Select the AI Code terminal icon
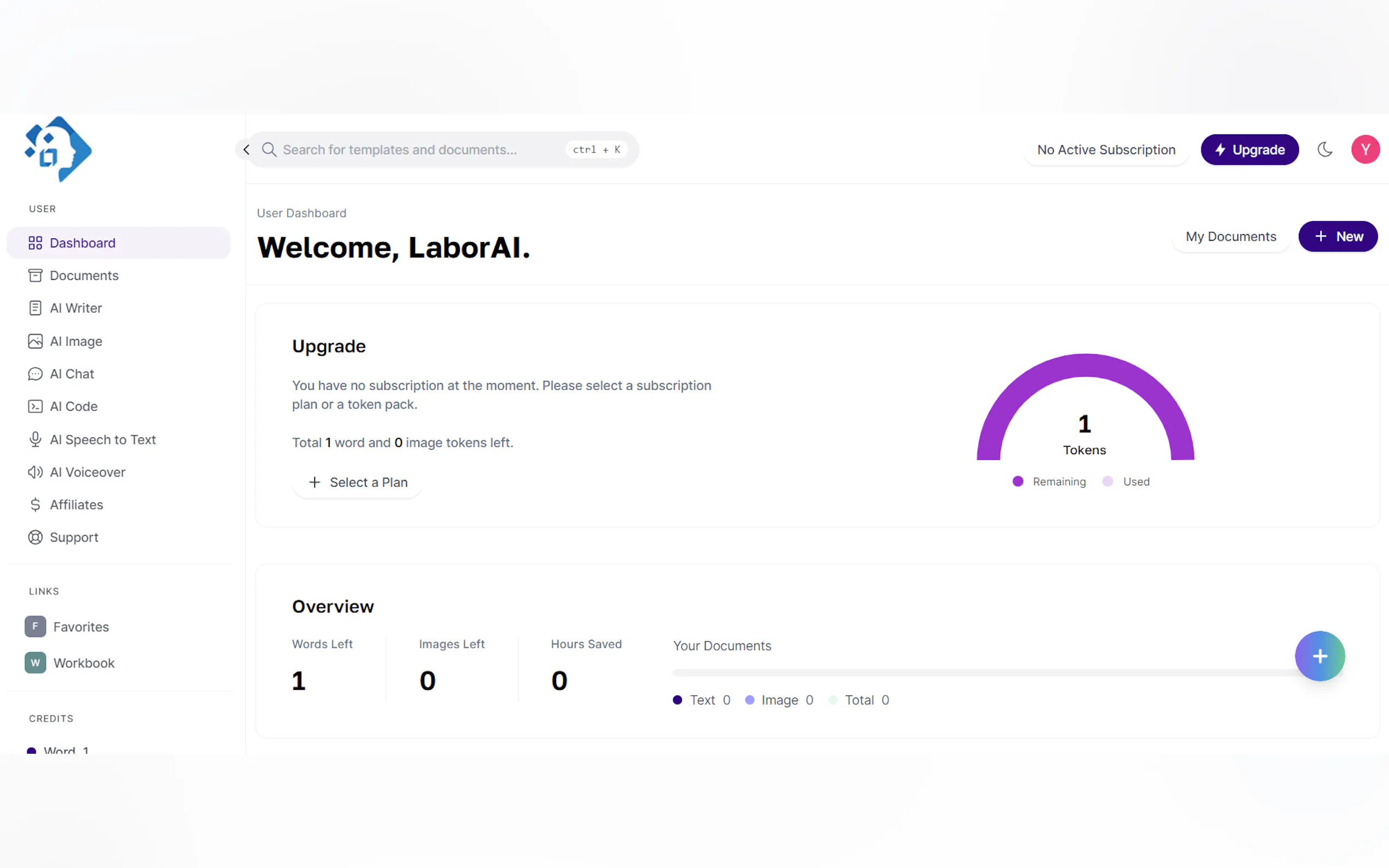 [x=35, y=407]
